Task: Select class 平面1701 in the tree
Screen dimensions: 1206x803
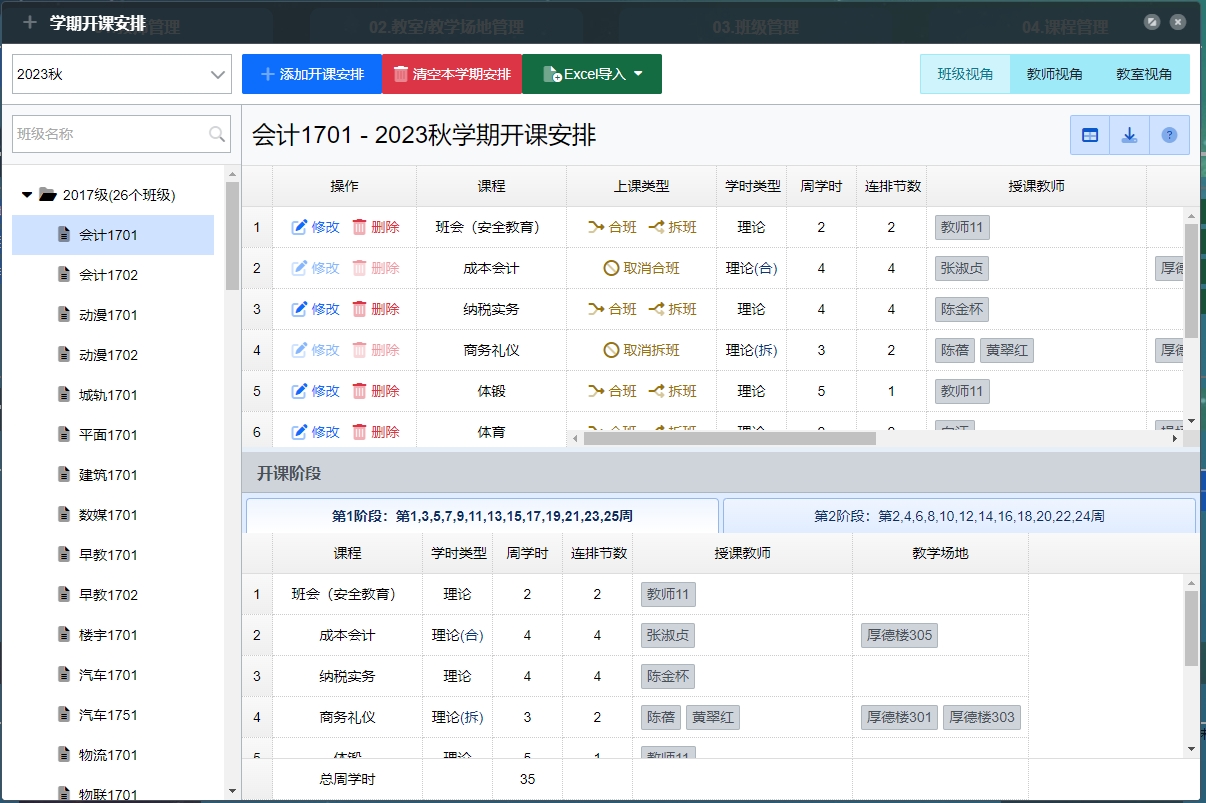Action: pyautogui.click(x=113, y=435)
